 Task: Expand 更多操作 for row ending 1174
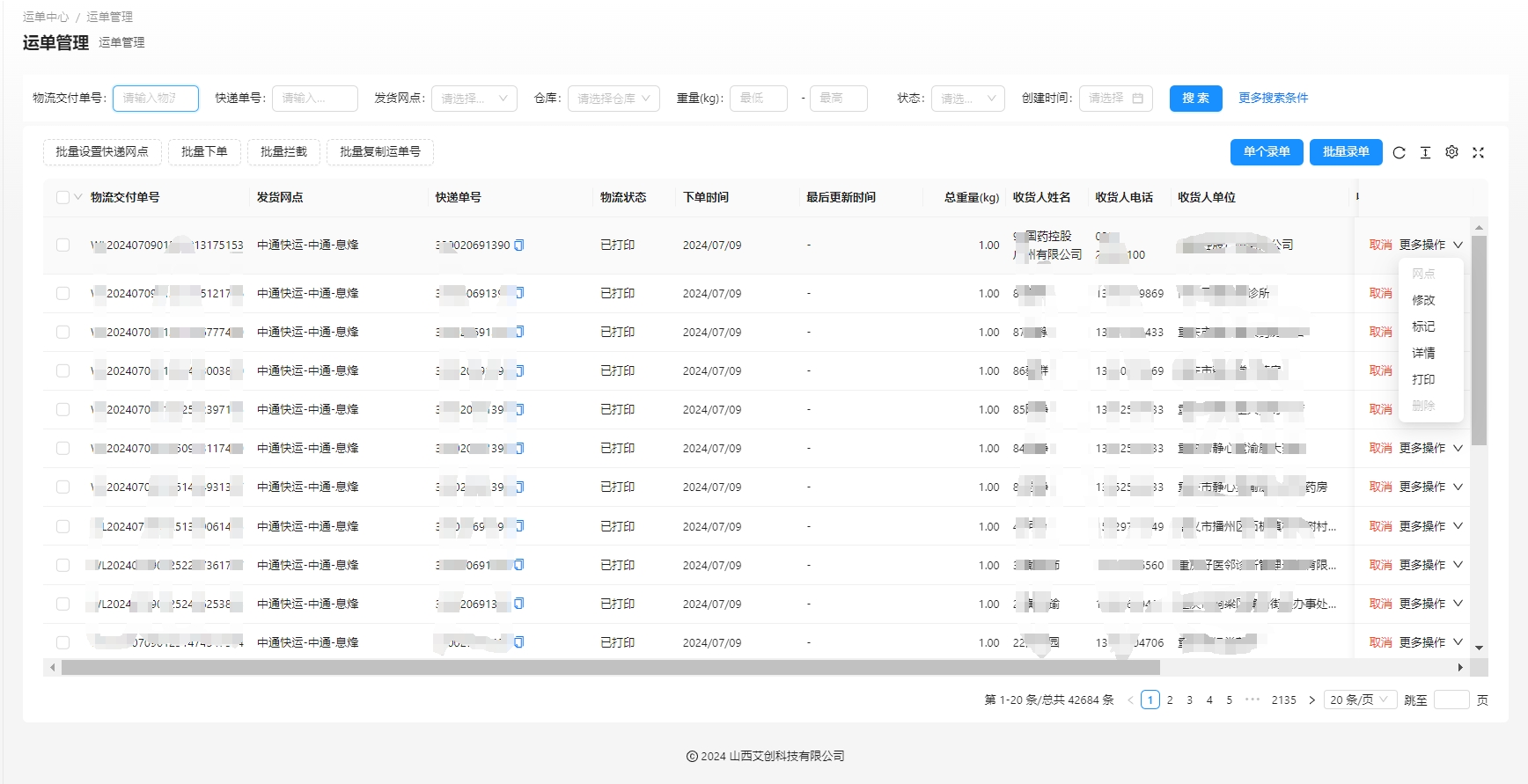[1430, 448]
